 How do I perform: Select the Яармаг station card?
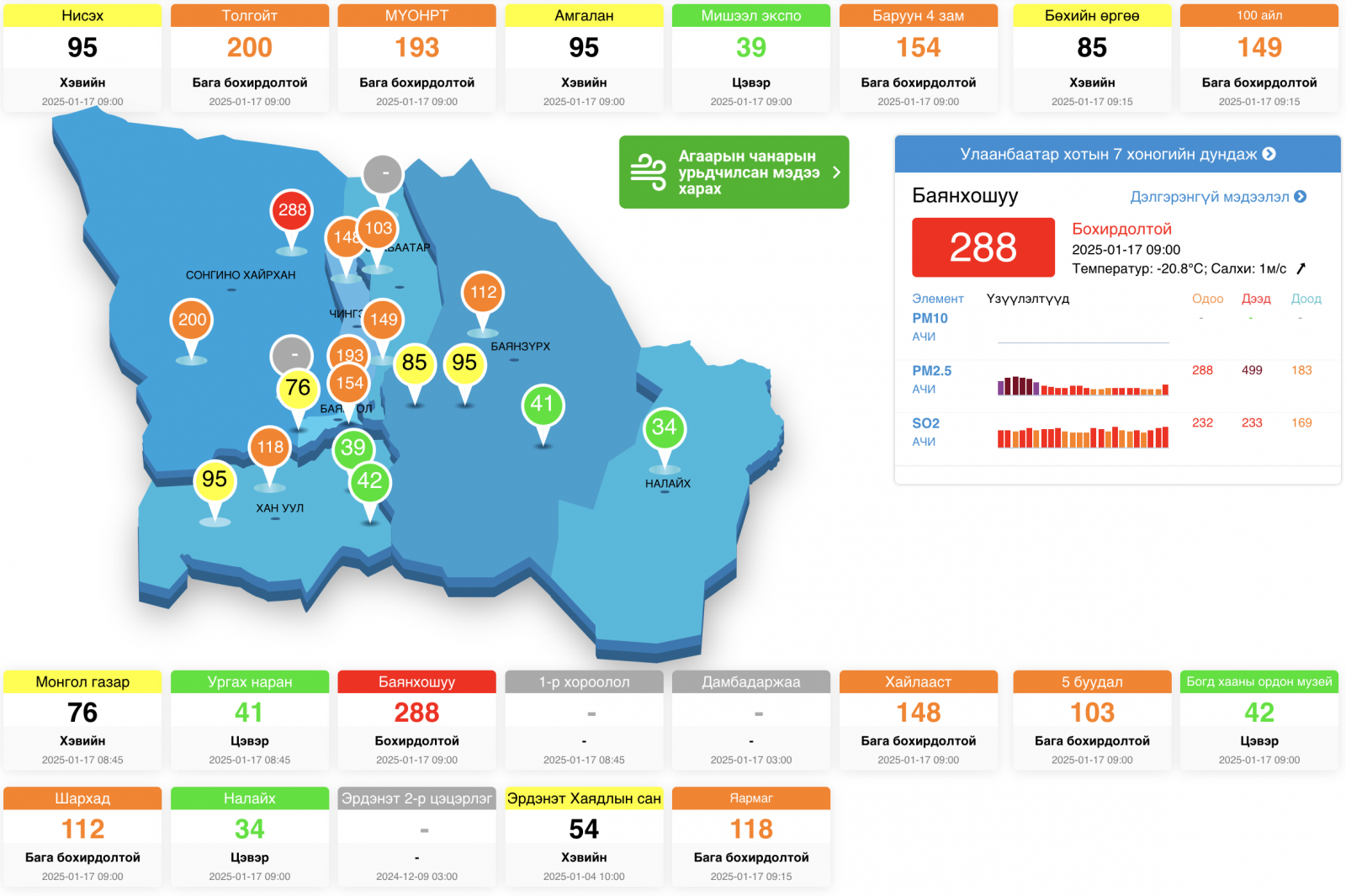[751, 836]
